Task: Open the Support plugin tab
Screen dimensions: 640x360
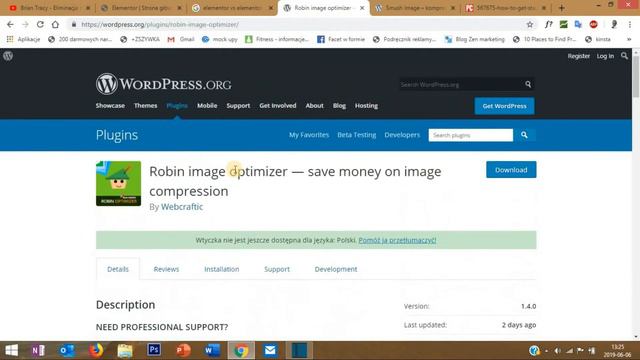Action: (277, 269)
